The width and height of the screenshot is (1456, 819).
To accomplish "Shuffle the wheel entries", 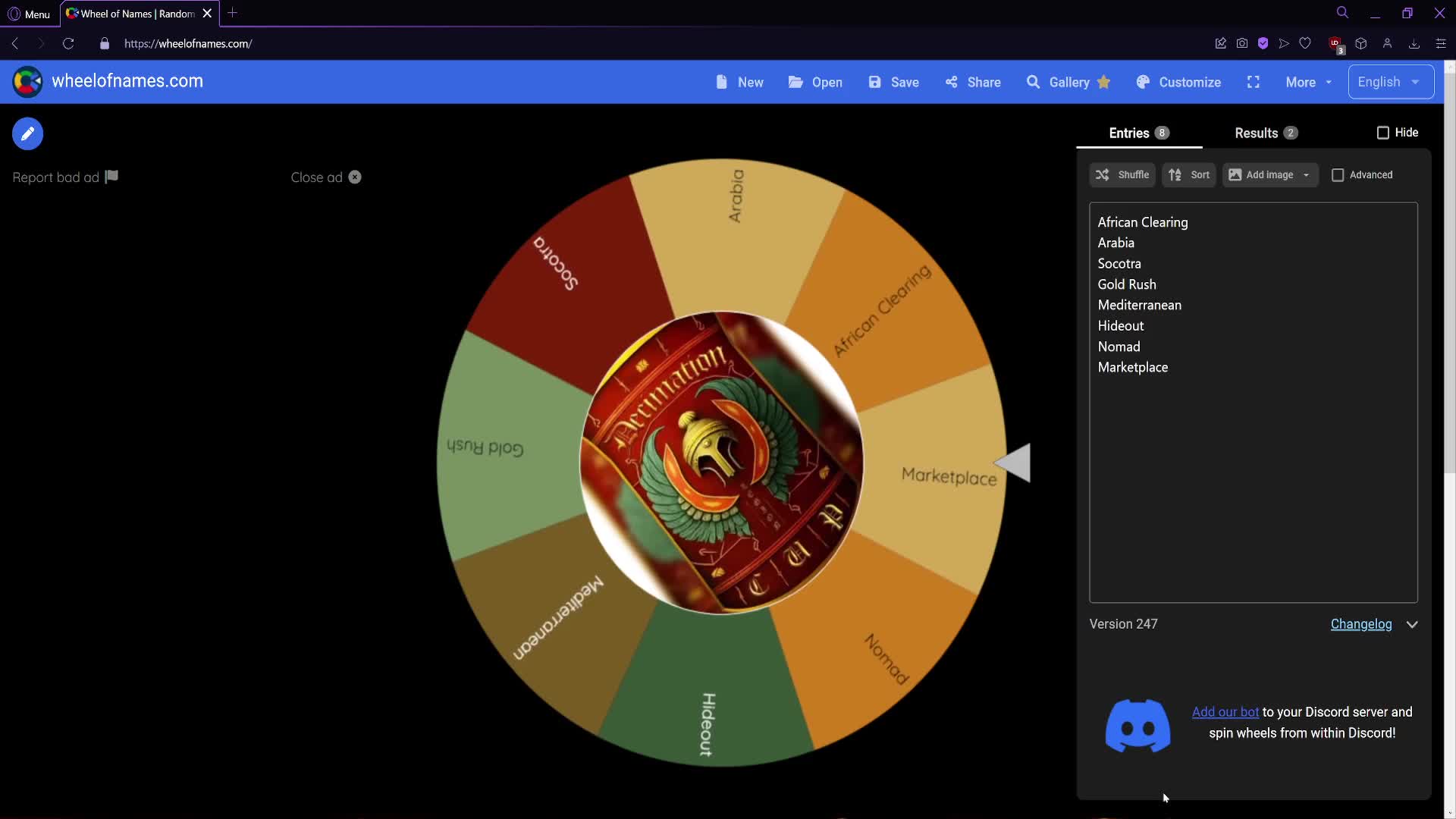I will (1122, 175).
